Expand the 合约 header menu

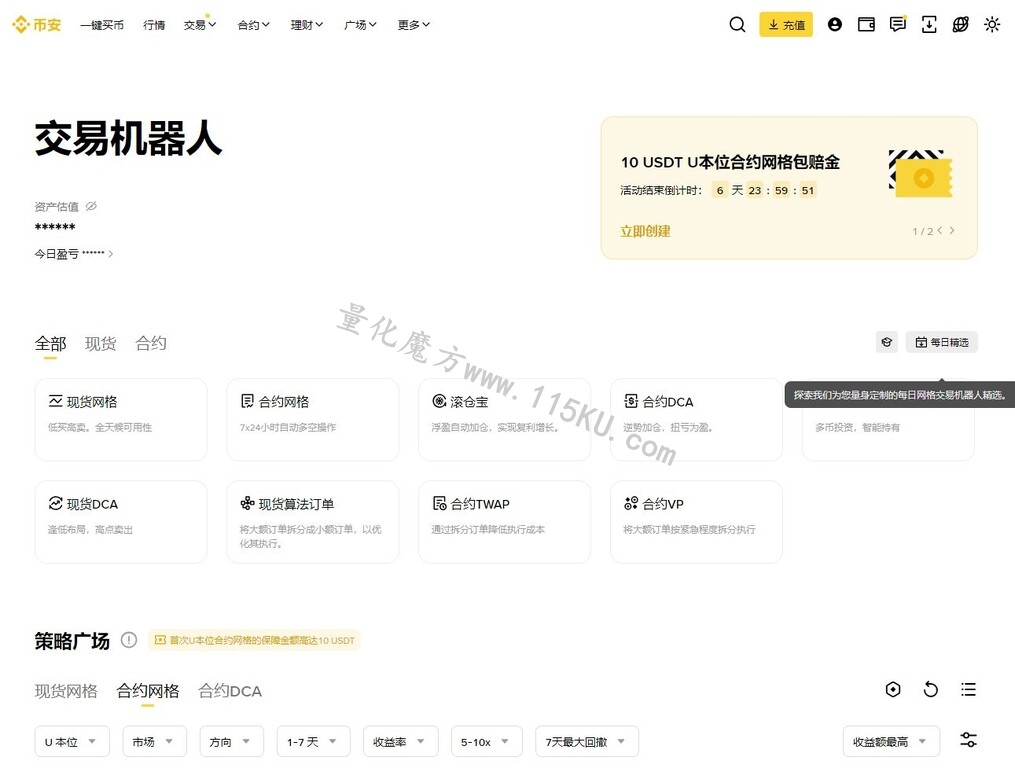(253, 25)
